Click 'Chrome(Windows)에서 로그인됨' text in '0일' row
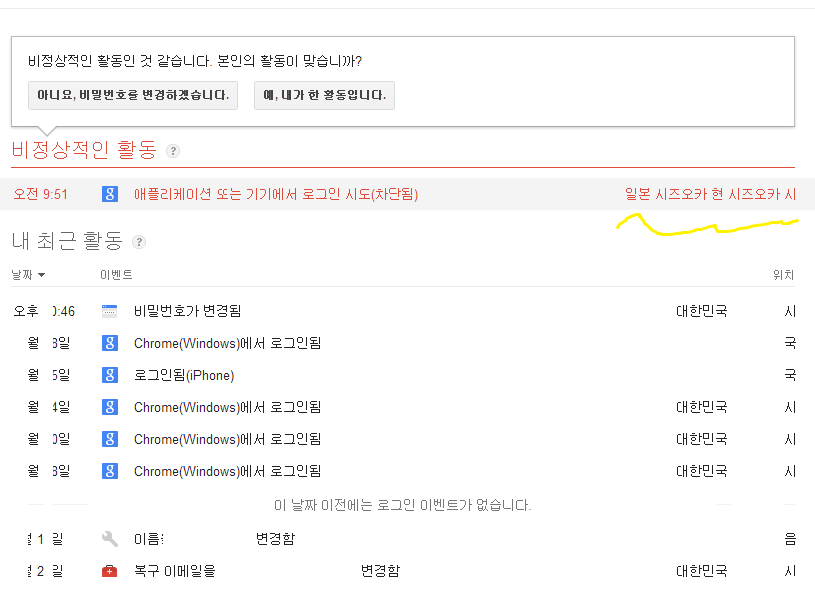The height and width of the screenshot is (590, 815). coord(228,439)
